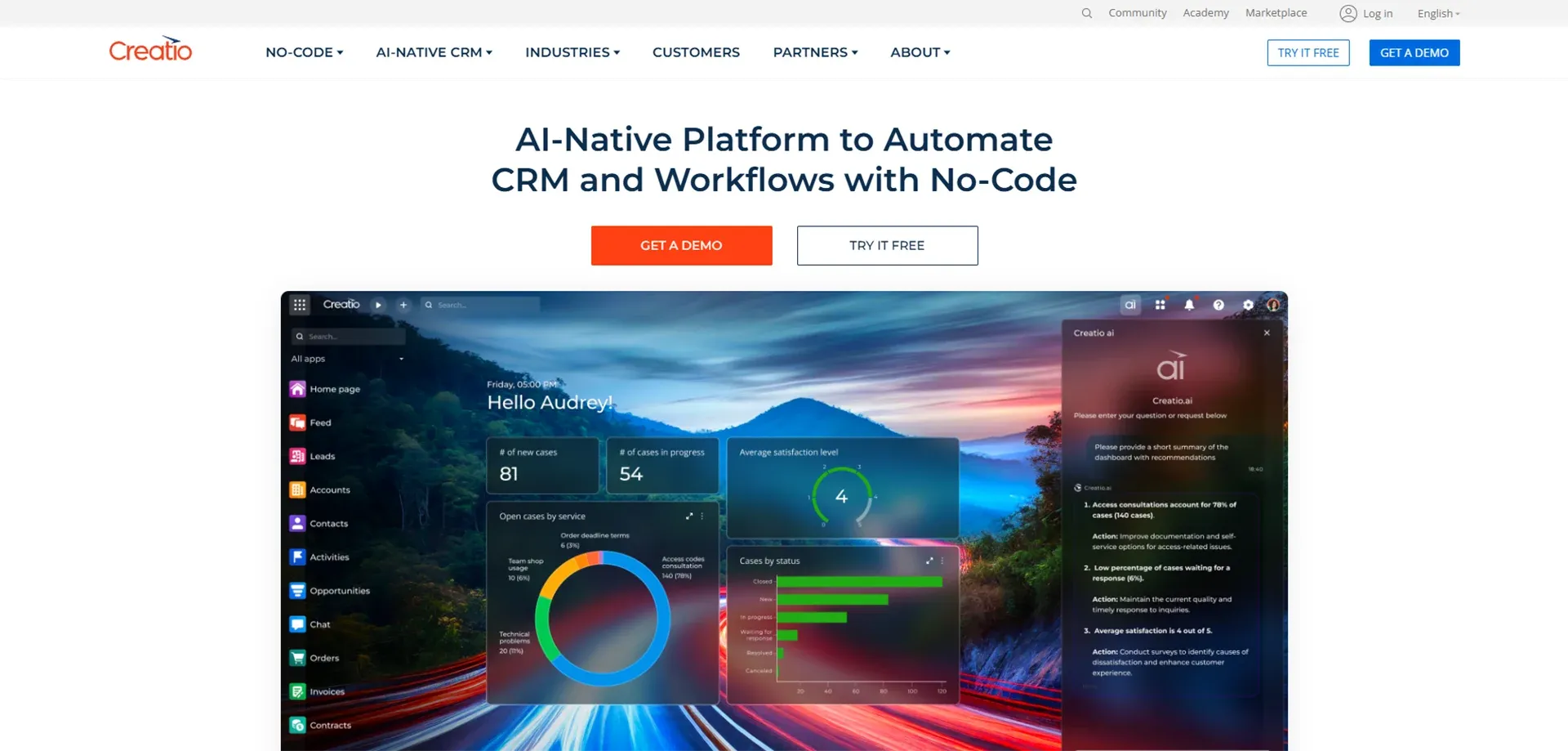Click the outlined TRY IT FREE hero button
This screenshot has width=1568, height=751.
[887, 245]
